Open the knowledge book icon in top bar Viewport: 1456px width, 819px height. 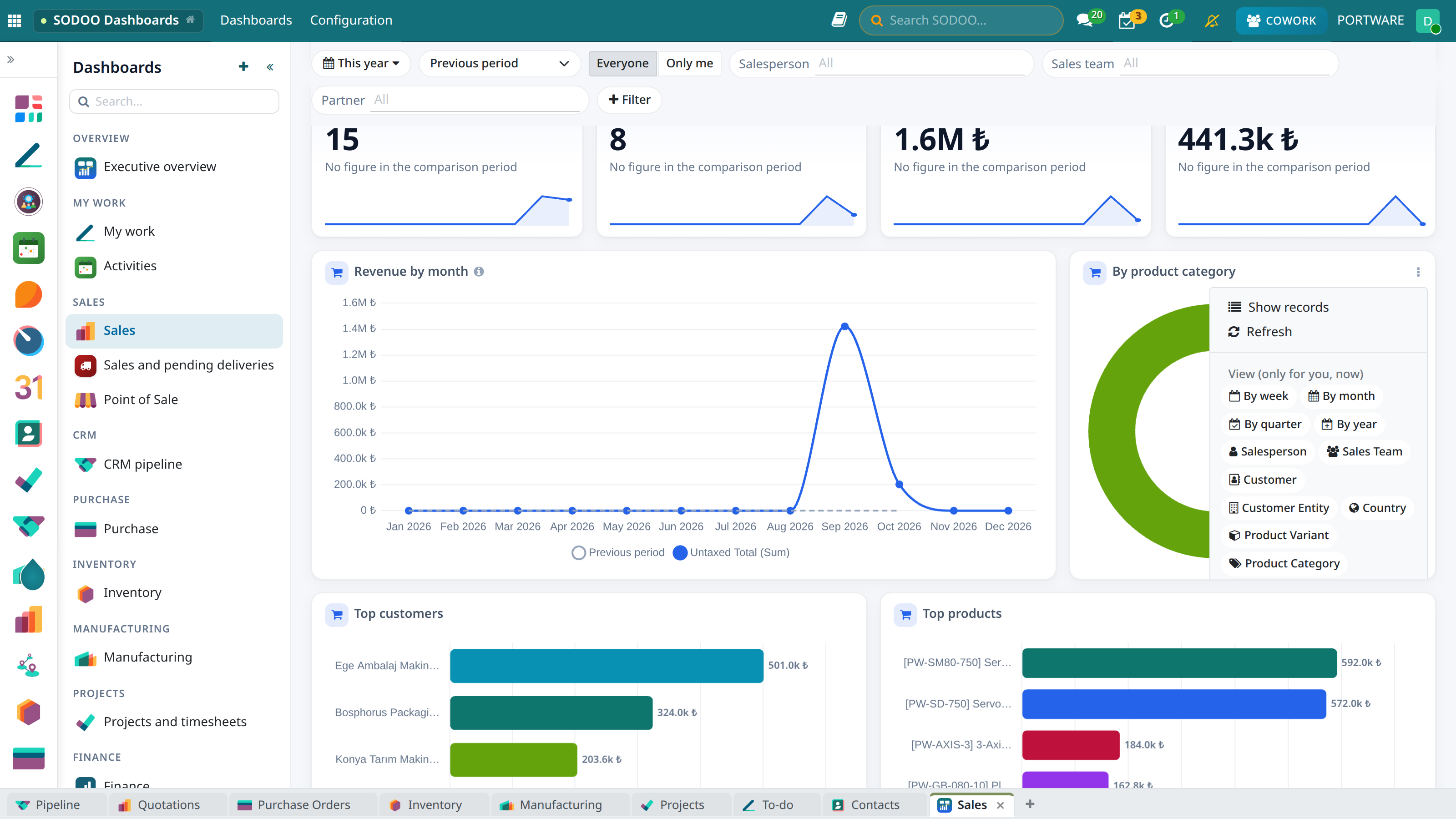(x=839, y=20)
